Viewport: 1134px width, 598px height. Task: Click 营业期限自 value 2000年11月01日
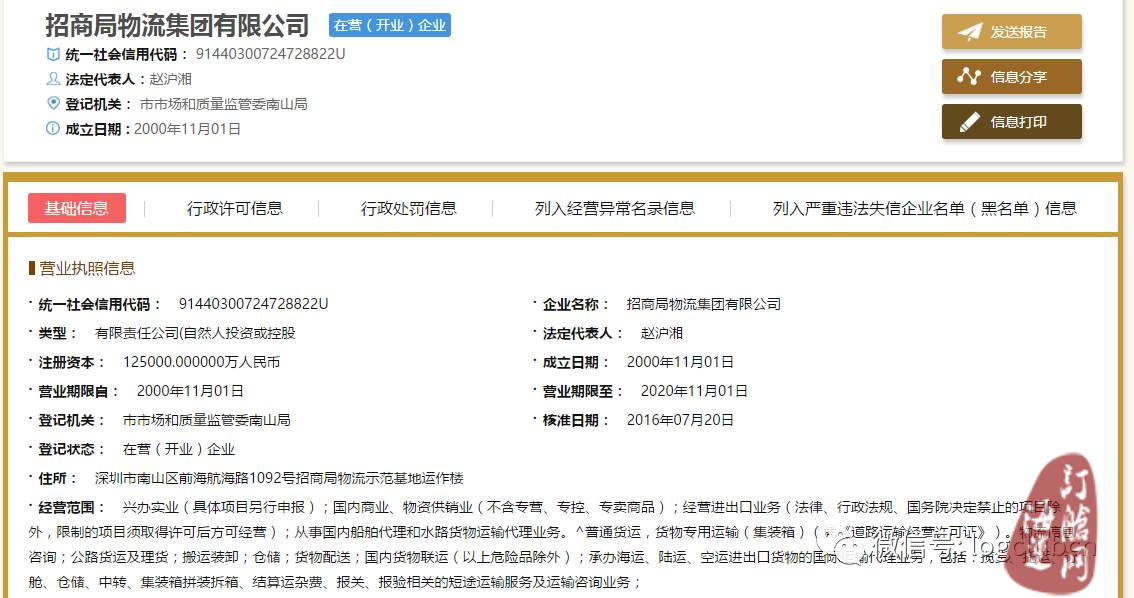click(x=190, y=391)
